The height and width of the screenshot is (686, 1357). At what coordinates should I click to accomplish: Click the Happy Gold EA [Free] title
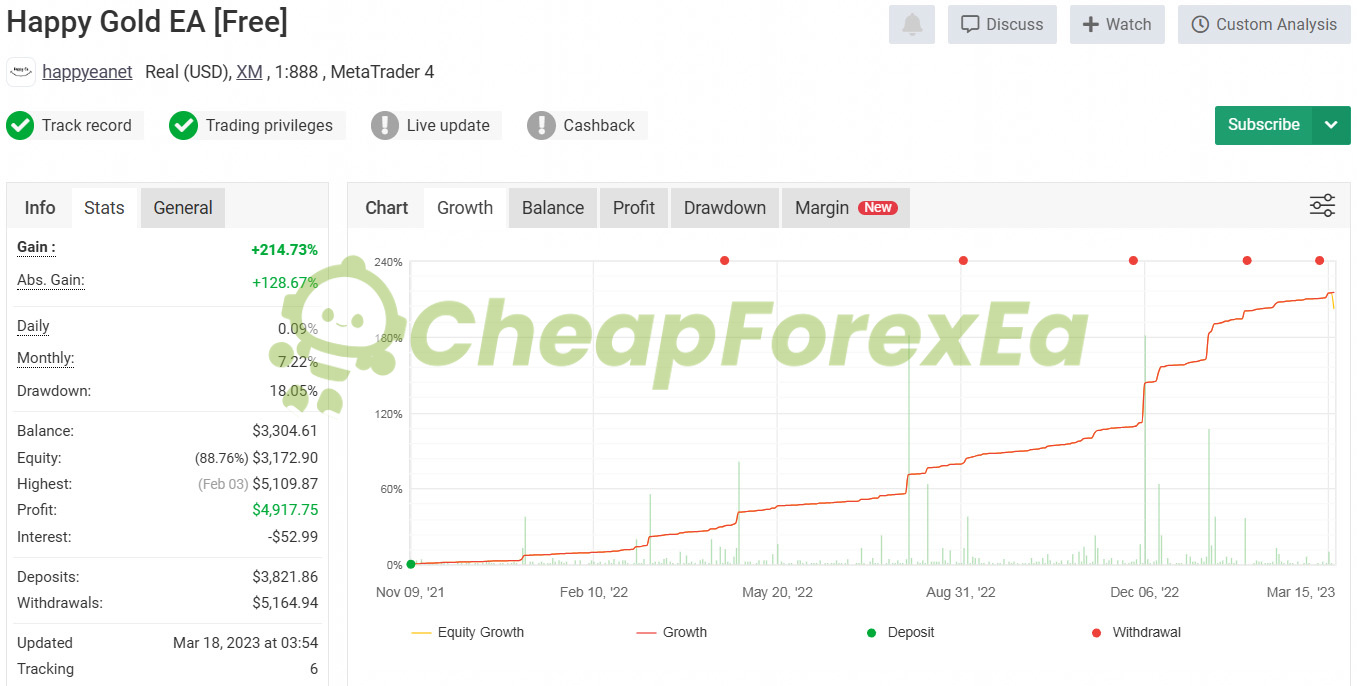[147, 22]
